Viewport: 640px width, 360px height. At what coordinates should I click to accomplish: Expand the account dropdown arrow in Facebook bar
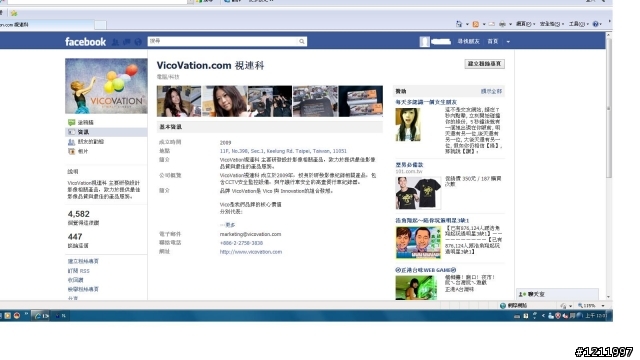click(508, 42)
